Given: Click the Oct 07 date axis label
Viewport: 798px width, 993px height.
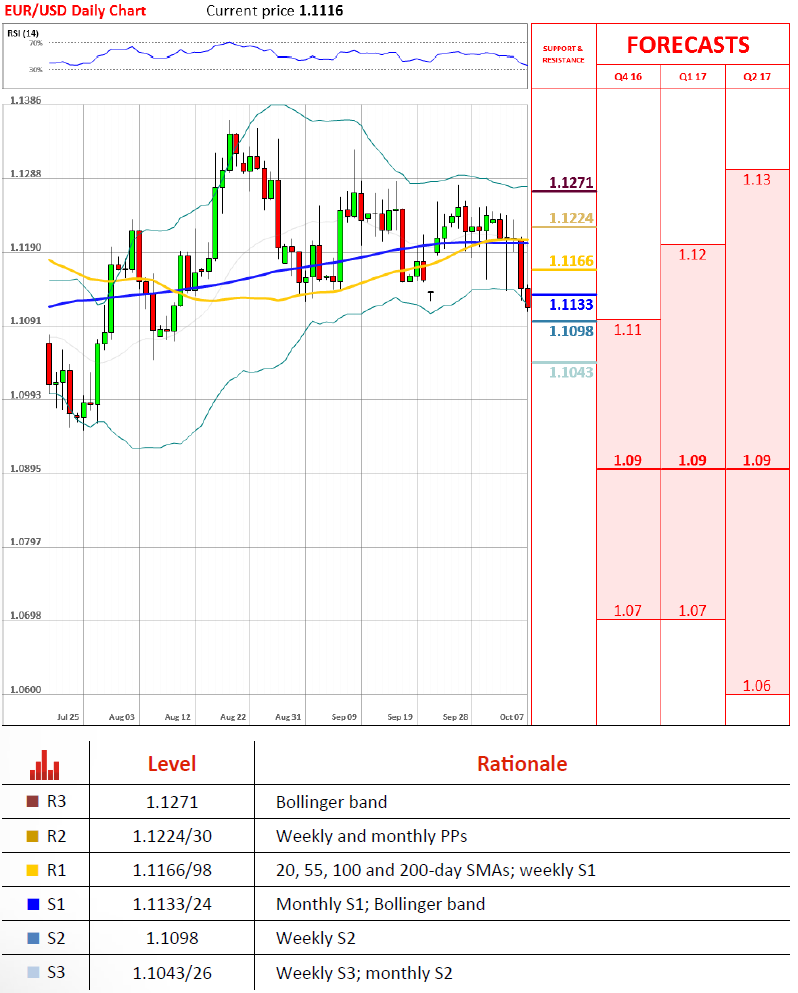Looking at the screenshot, I should click(512, 717).
